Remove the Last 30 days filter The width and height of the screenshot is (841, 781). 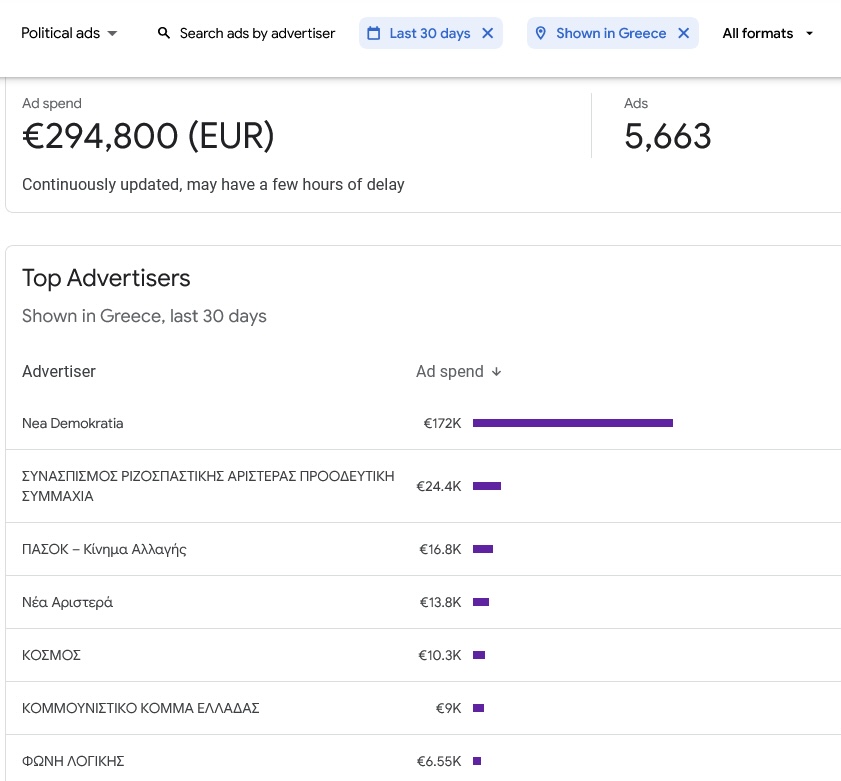488,33
